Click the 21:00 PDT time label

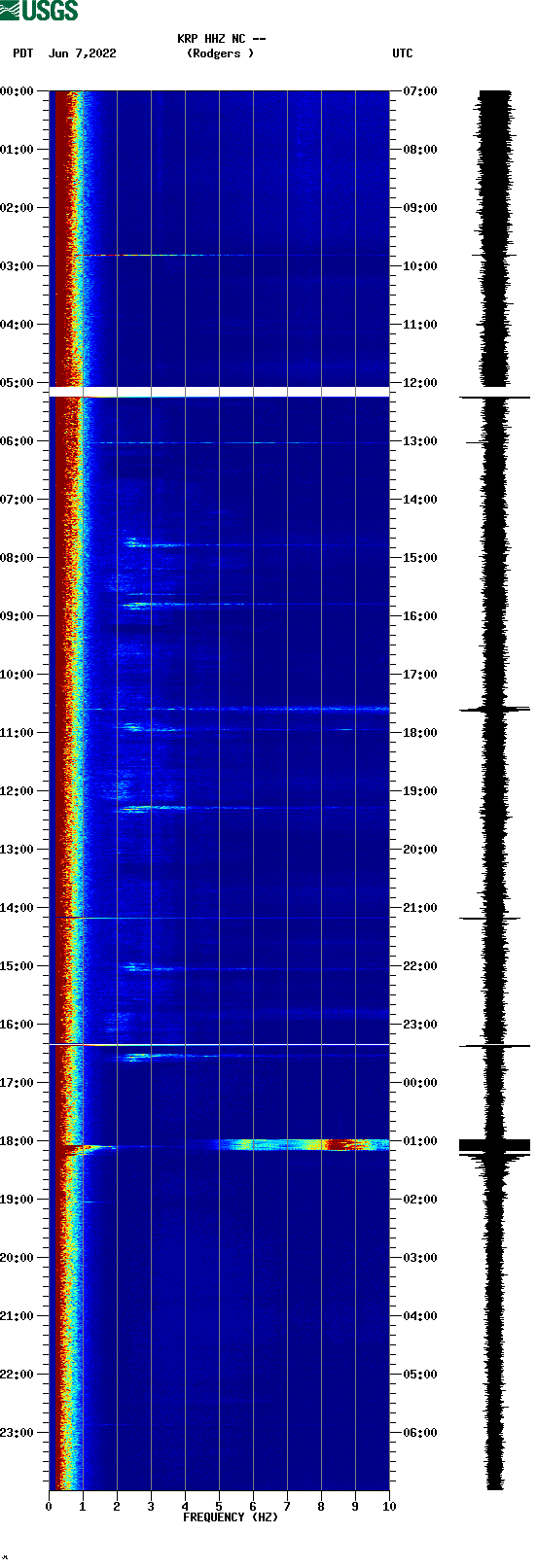(x=17, y=1316)
